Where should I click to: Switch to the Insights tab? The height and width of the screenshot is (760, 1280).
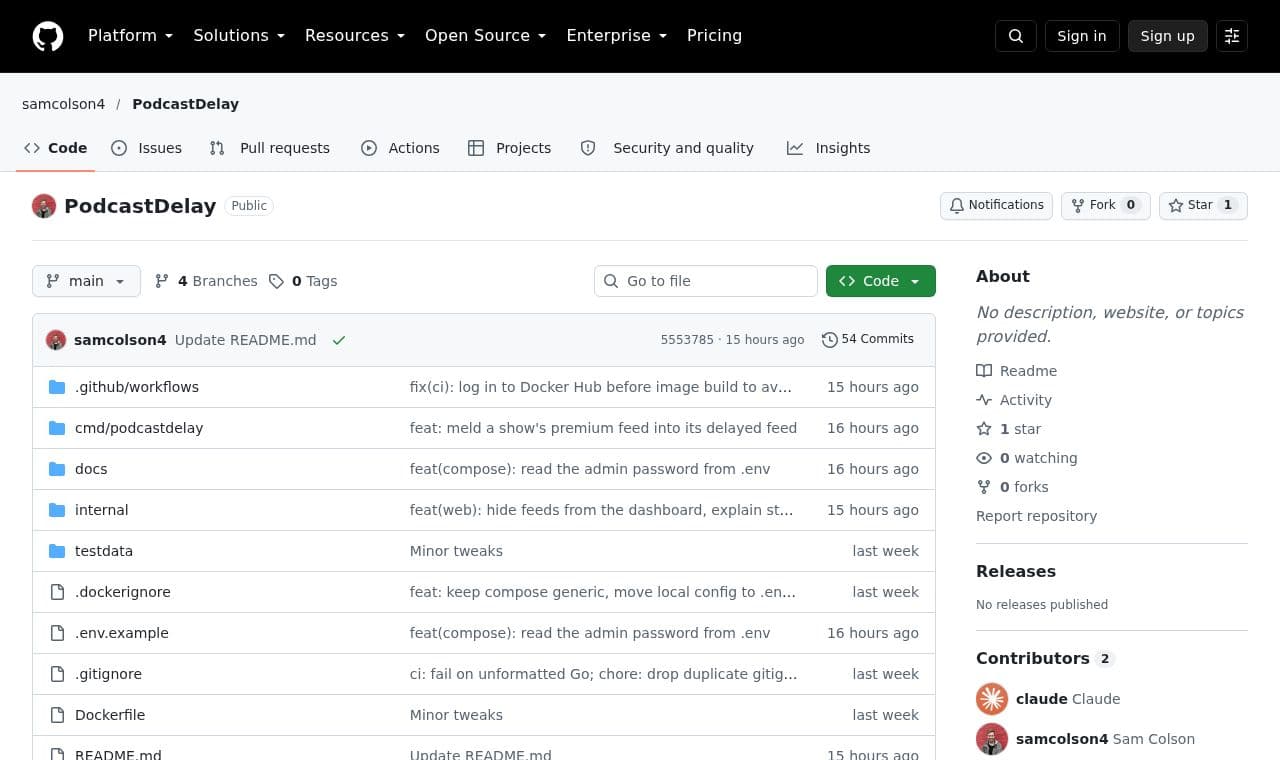tap(828, 148)
